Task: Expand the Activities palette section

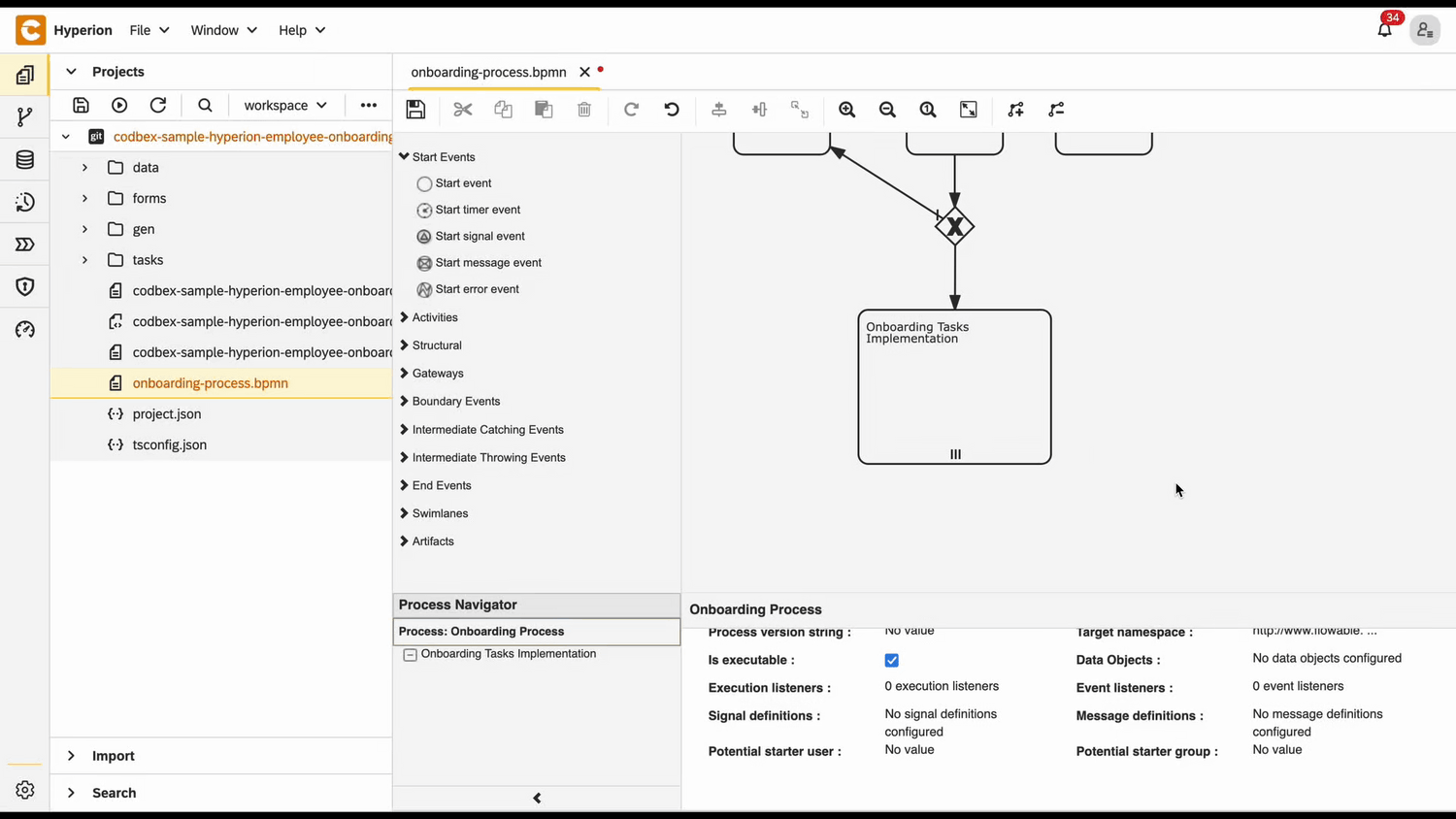Action: coord(434,316)
